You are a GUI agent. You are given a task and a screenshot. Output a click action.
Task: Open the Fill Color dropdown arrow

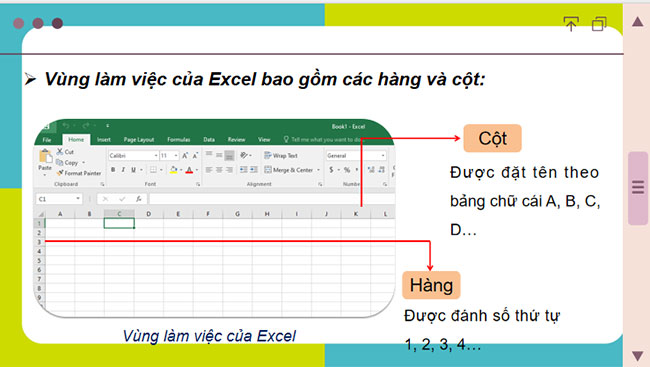[181, 170]
